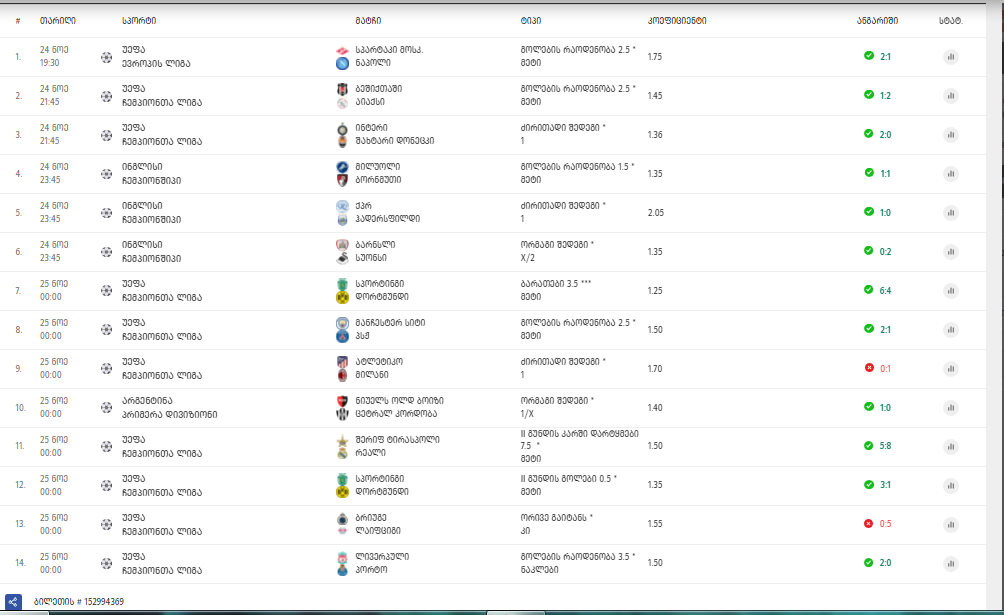This screenshot has width=1004, height=615.
Task: Click the 2.05 coefficient value
Action: tap(656, 213)
